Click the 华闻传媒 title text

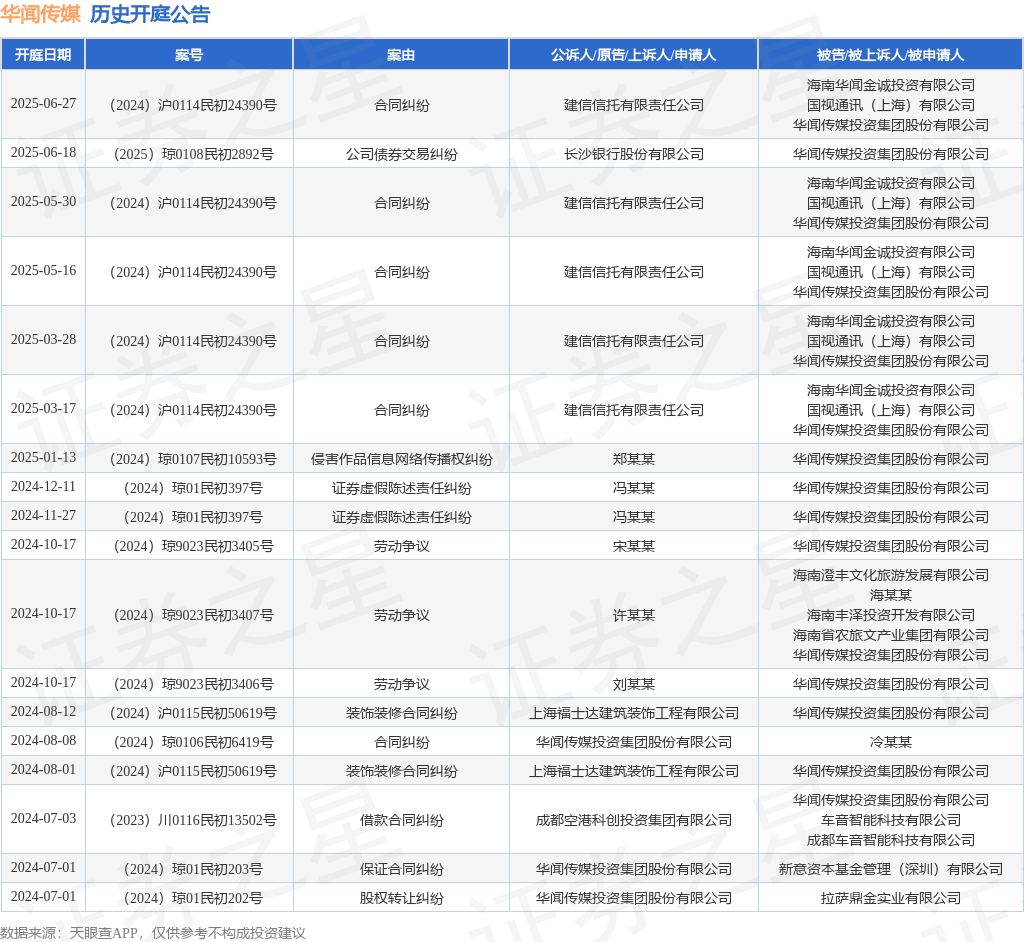[40, 14]
